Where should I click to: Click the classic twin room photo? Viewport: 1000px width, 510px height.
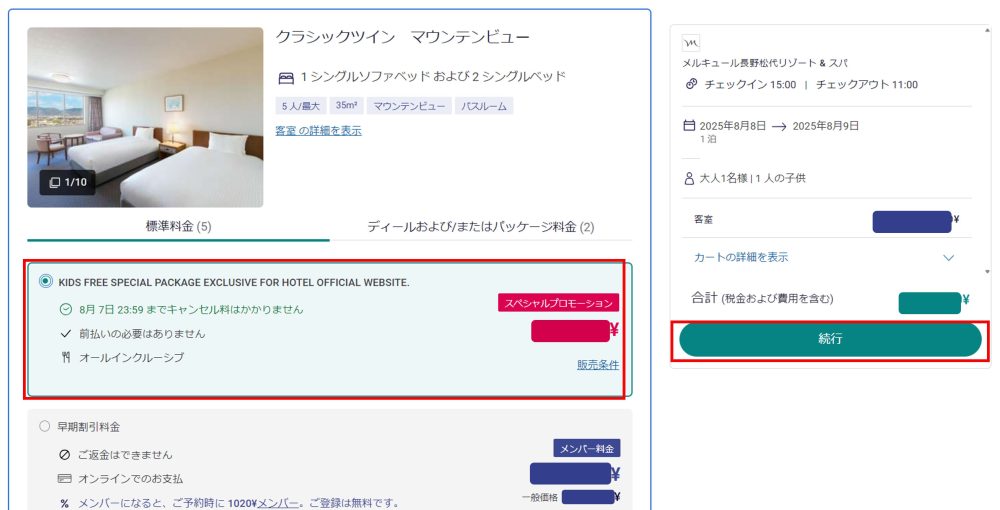(x=145, y=117)
